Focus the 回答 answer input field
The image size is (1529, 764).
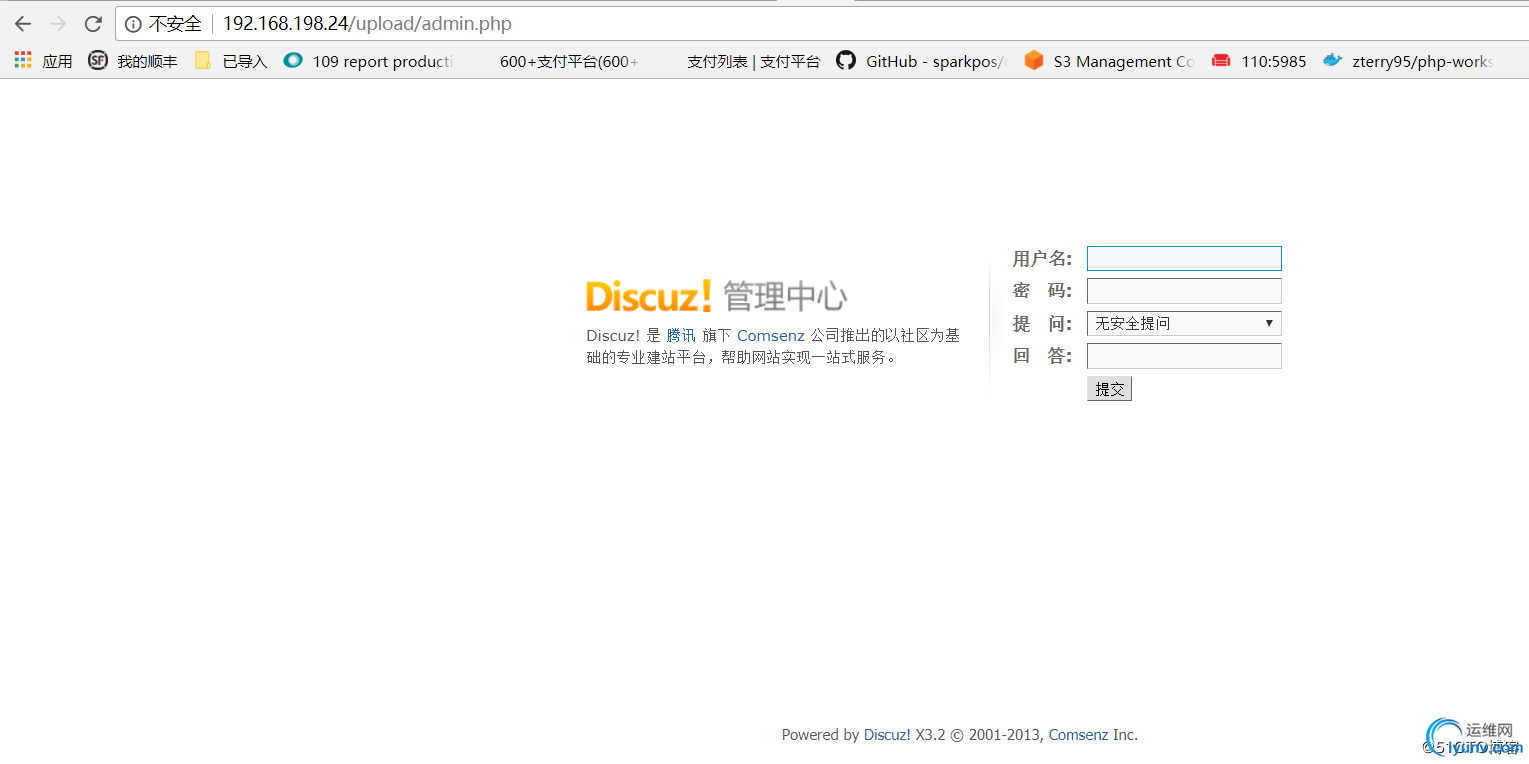click(x=1184, y=356)
